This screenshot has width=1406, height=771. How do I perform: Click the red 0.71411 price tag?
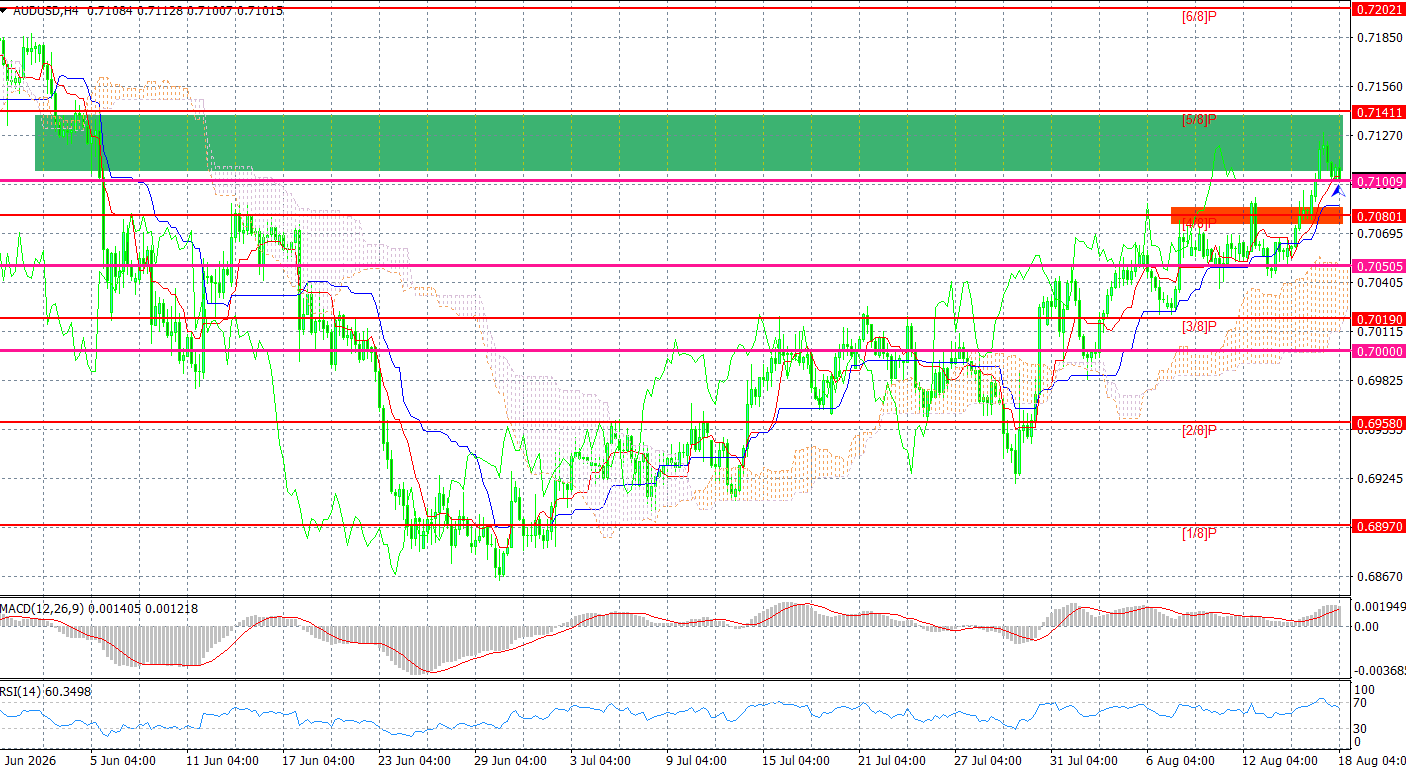[1378, 111]
